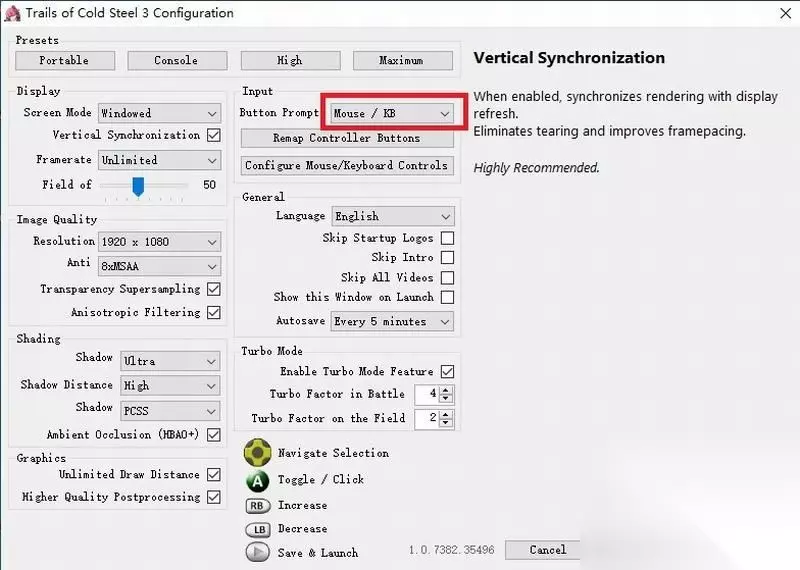Image resolution: width=800 pixels, height=570 pixels.
Task: Open the Resolution dropdown
Action: coord(159,242)
